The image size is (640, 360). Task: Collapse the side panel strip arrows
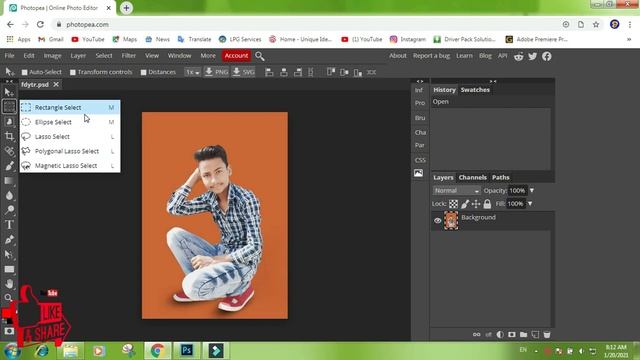[420, 81]
